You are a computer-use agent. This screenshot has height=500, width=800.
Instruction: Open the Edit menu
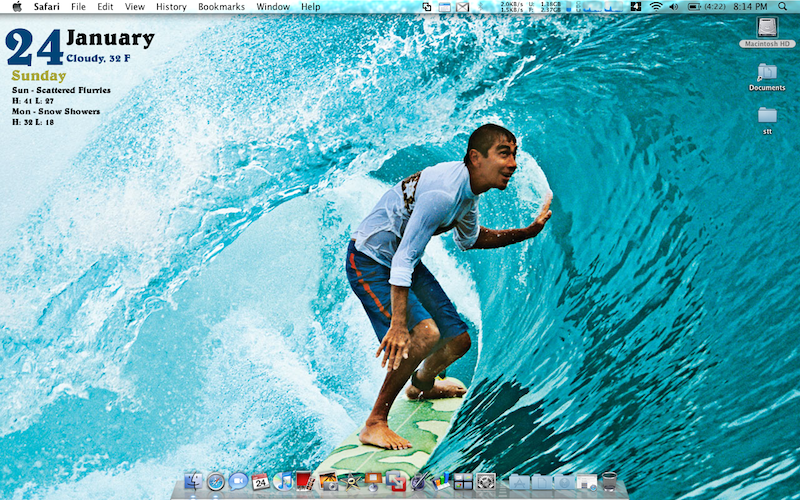click(x=105, y=7)
